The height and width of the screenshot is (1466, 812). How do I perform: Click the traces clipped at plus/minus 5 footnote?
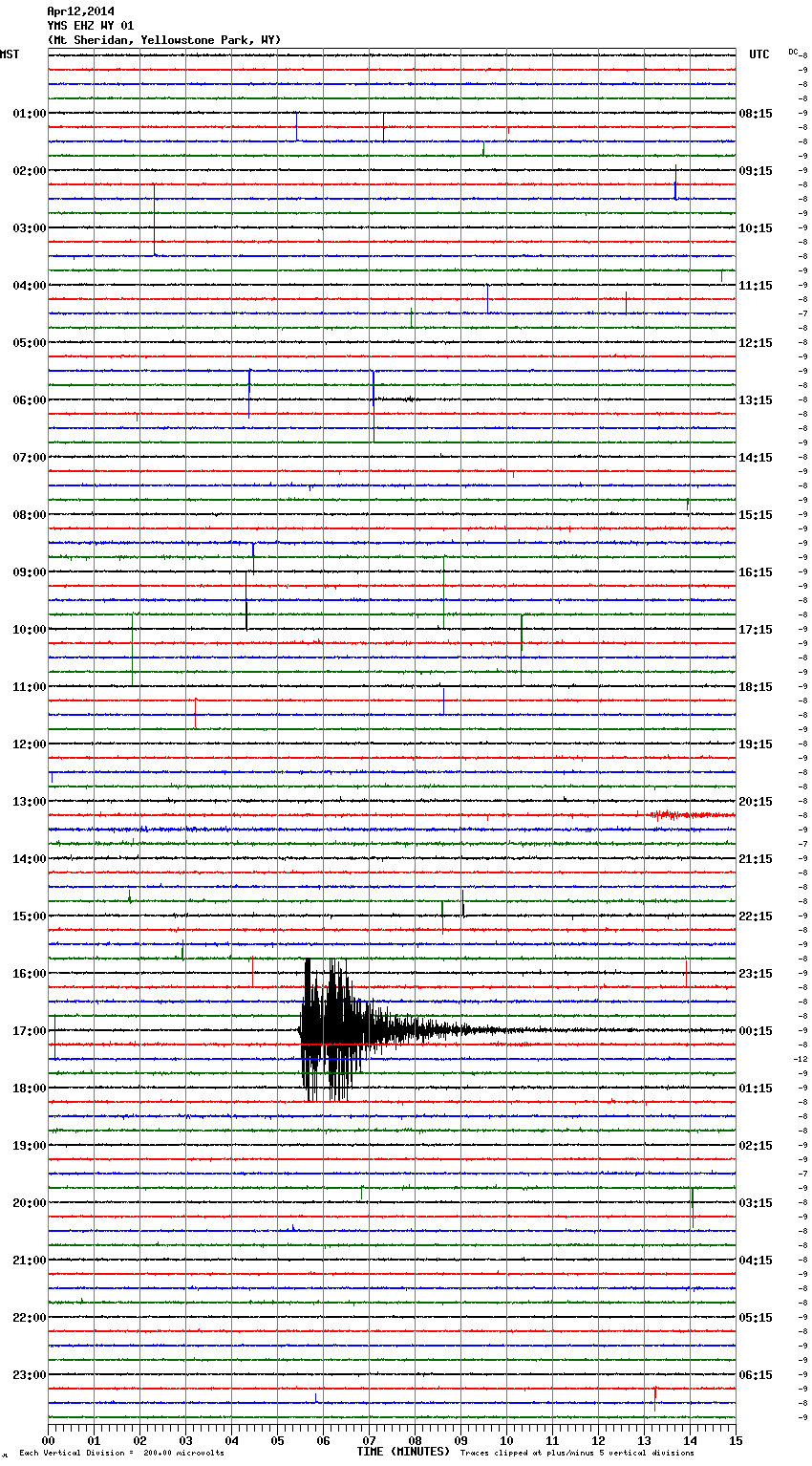(x=577, y=1454)
